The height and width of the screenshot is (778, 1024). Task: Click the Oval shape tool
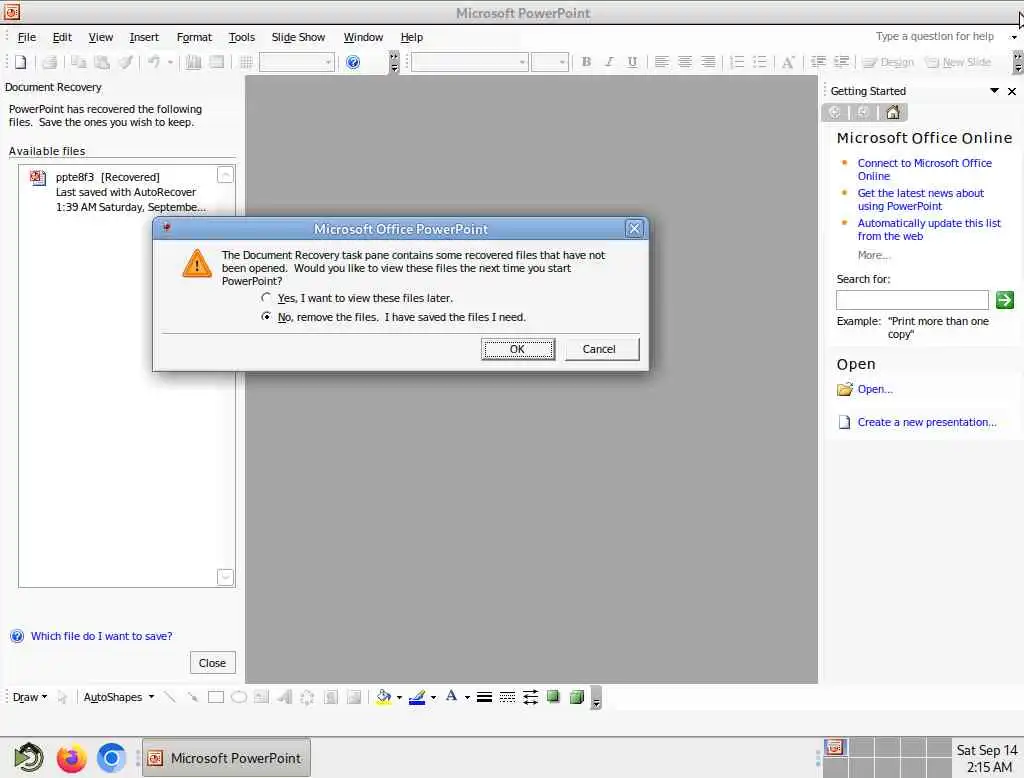point(239,697)
